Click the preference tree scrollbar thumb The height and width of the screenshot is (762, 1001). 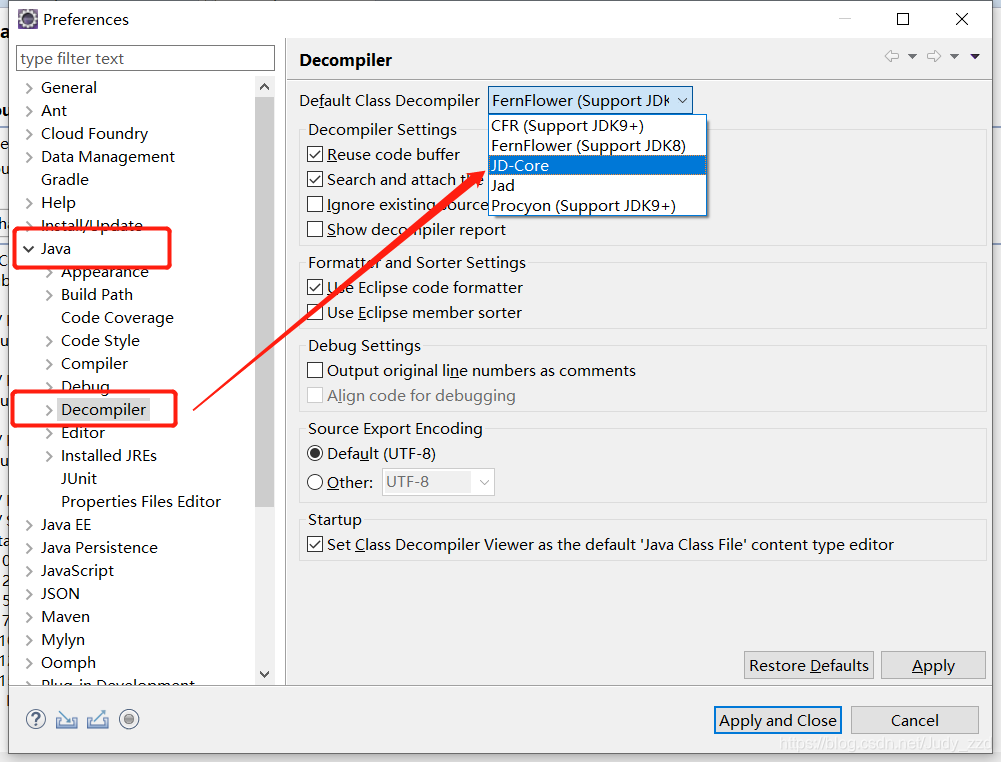[x=264, y=301]
